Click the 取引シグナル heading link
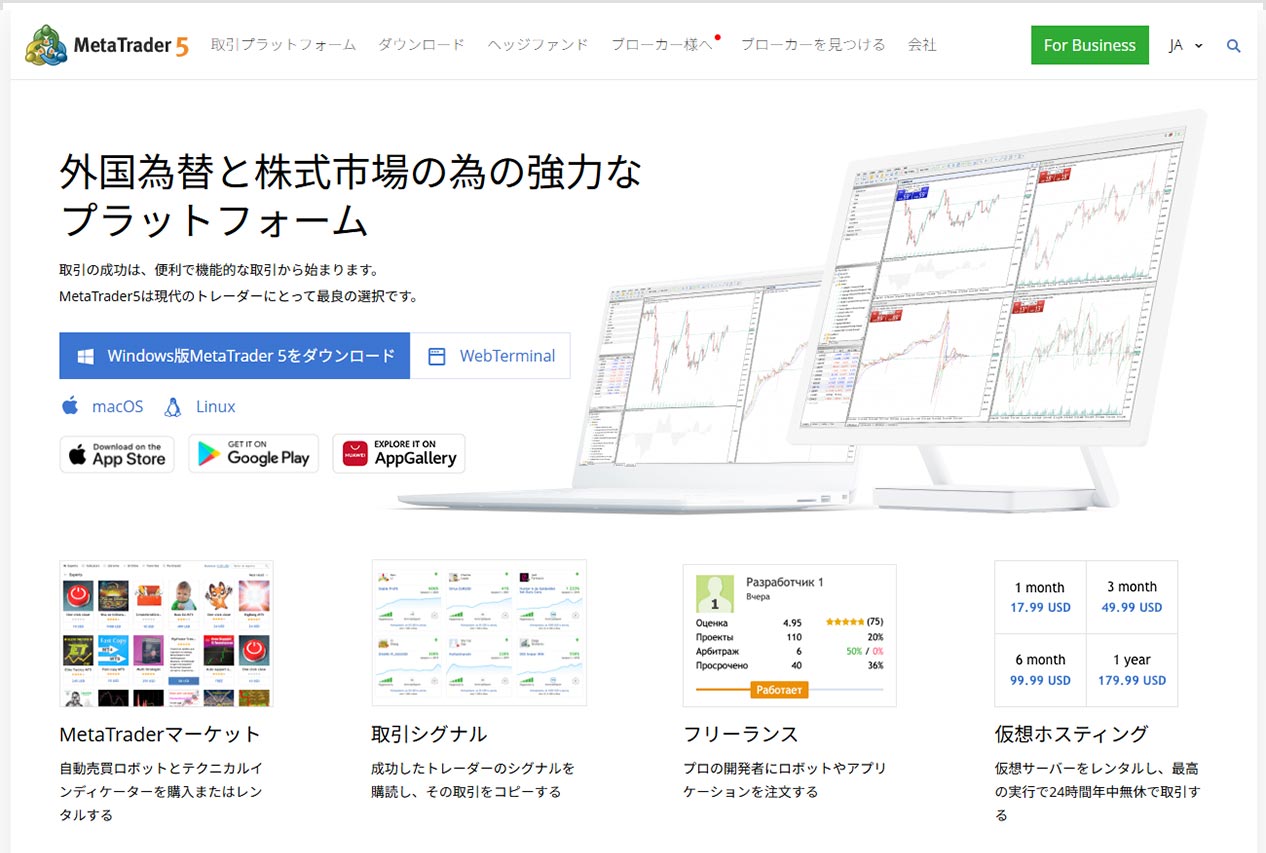The width and height of the screenshot is (1266, 853). point(429,734)
